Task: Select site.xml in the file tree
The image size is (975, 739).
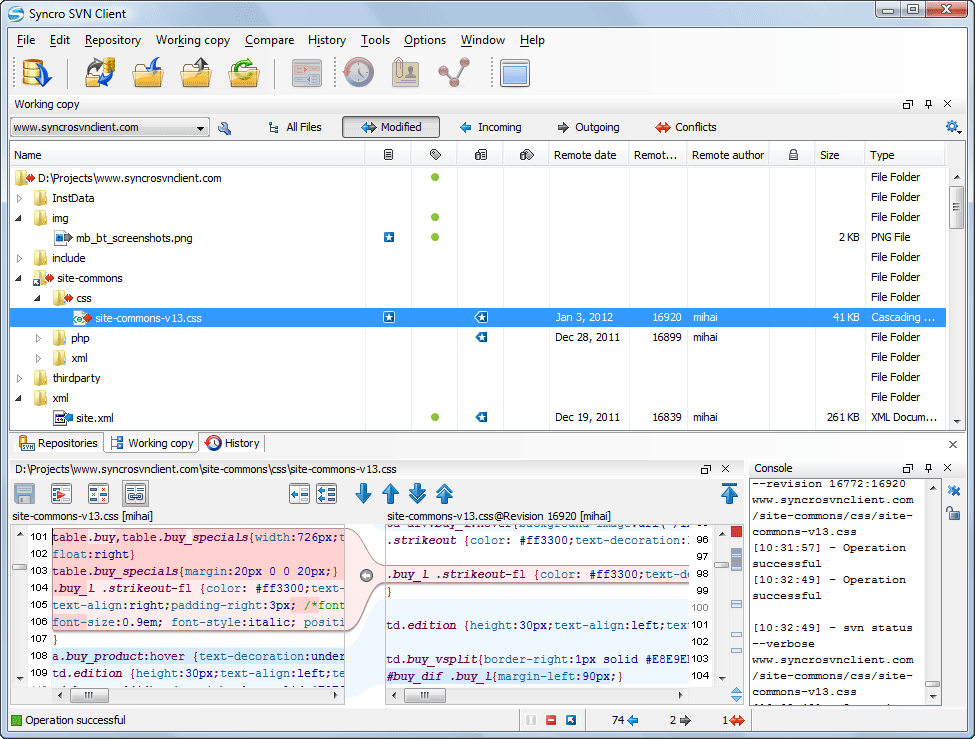Action: click(x=95, y=418)
